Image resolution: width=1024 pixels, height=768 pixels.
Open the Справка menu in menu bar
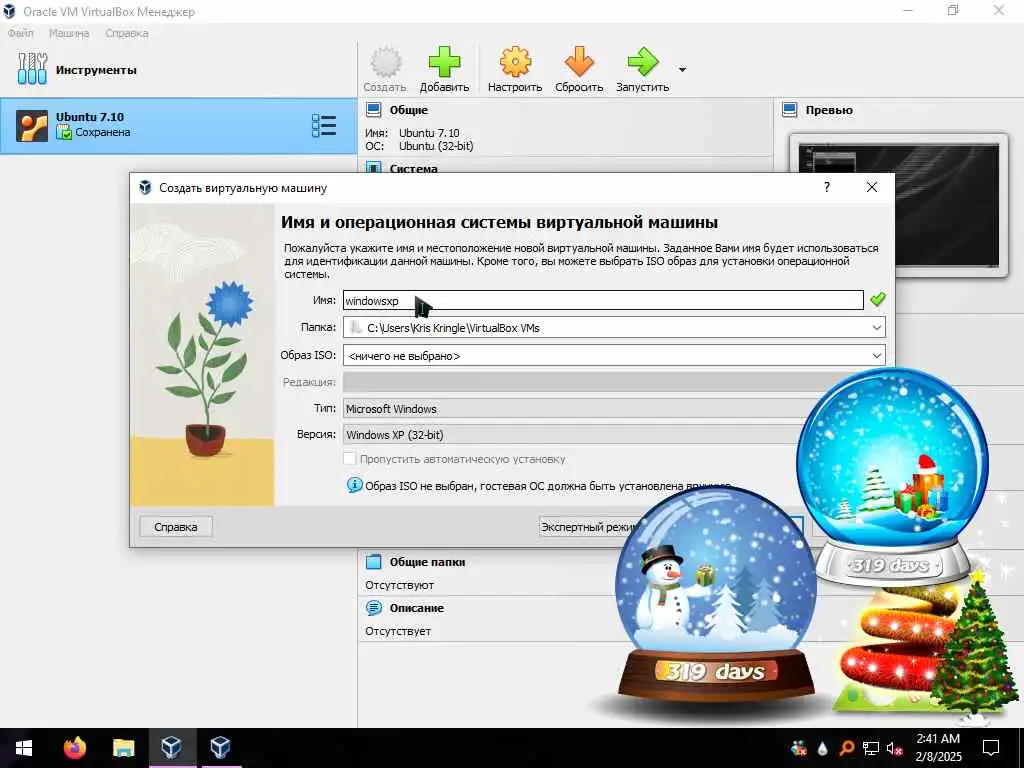click(127, 33)
